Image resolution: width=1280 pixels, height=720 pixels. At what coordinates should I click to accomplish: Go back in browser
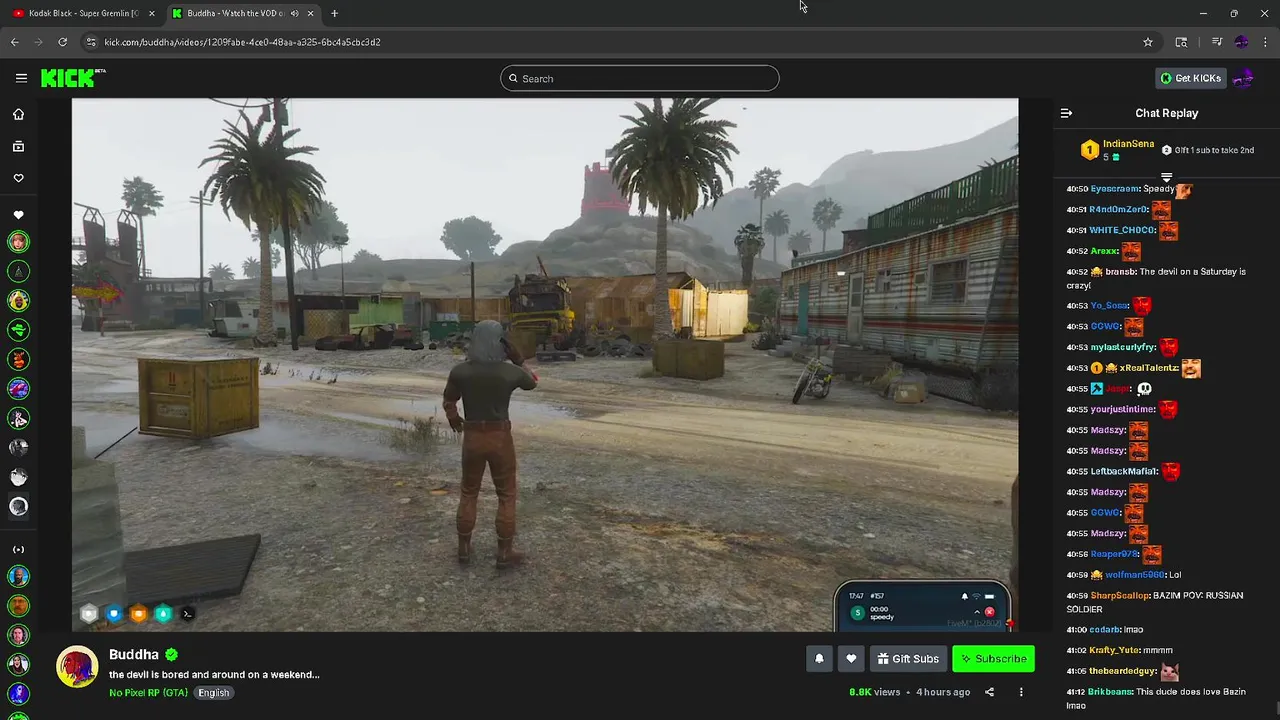click(x=15, y=42)
